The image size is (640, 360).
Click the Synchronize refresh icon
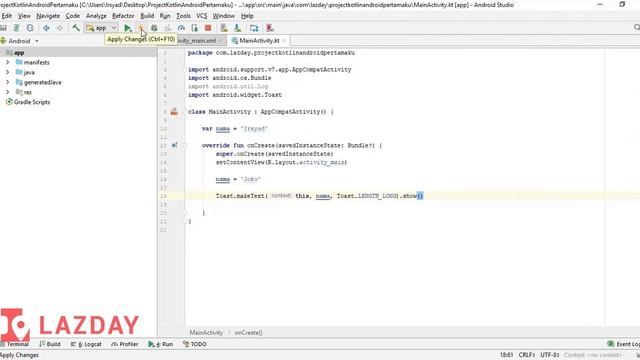(x=30, y=28)
